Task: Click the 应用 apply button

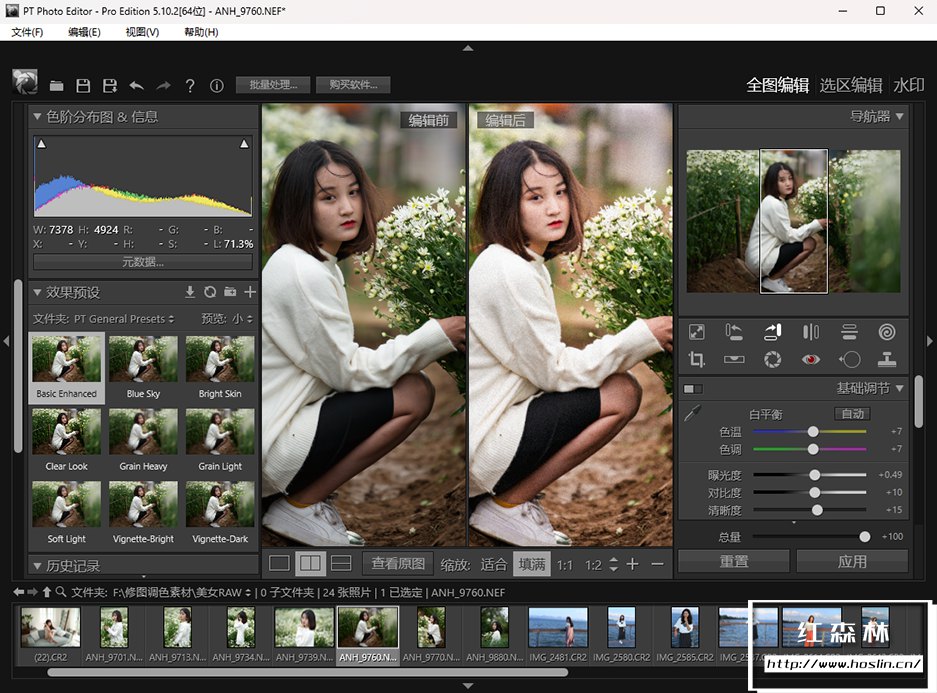Action: click(852, 561)
